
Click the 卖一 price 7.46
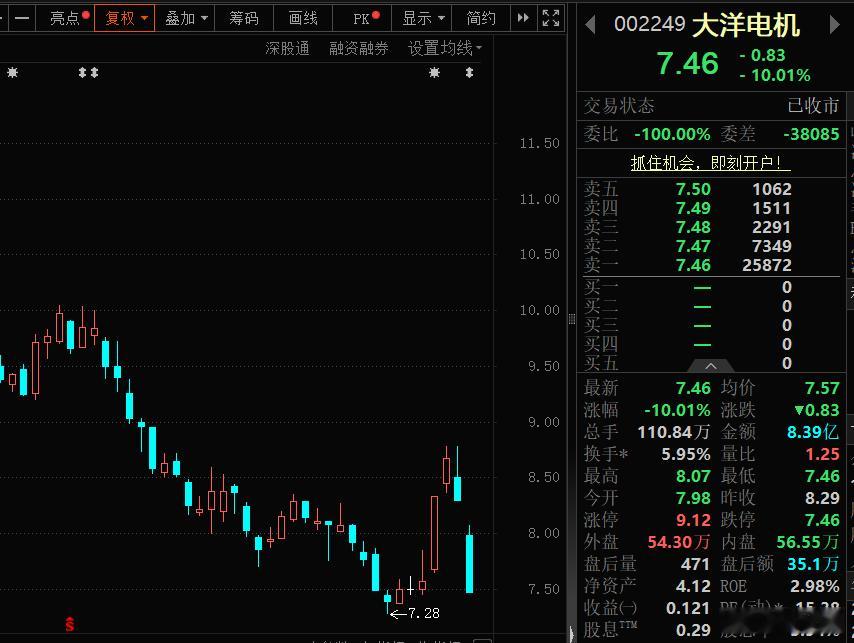(x=693, y=265)
